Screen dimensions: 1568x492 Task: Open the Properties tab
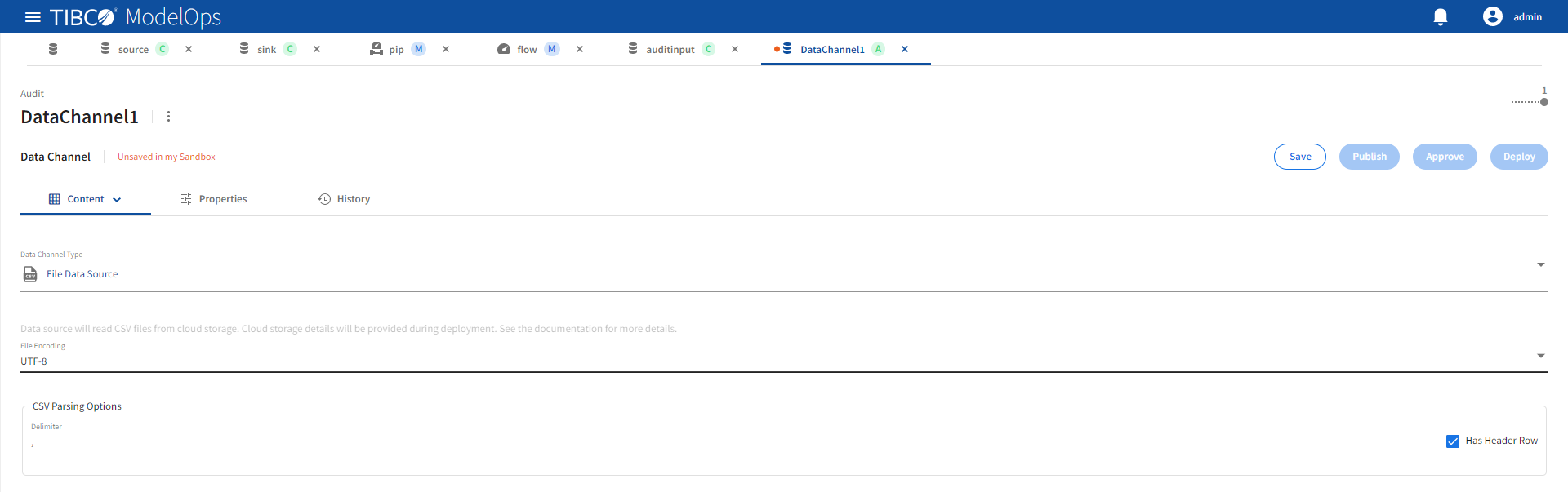point(214,199)
